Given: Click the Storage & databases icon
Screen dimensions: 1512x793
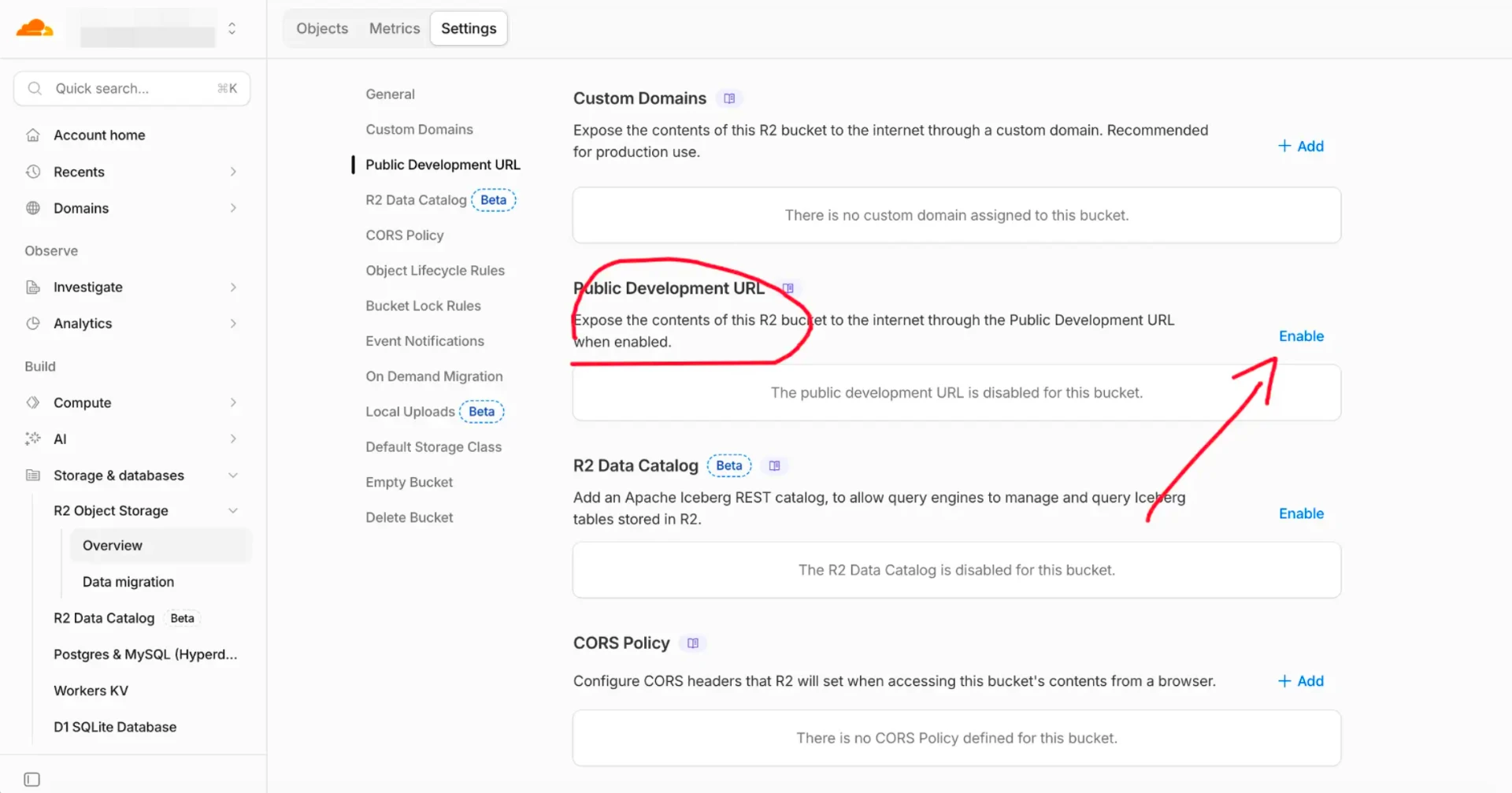Looking at the screenshot, I should (x=33, y=475).
